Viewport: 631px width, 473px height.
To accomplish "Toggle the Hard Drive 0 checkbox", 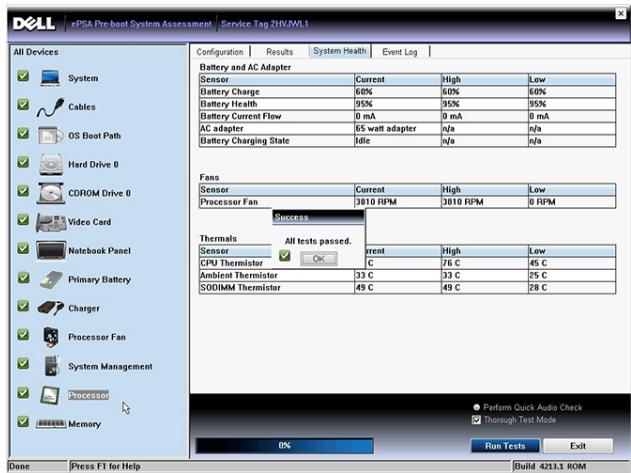I will [x=23, y=162].
